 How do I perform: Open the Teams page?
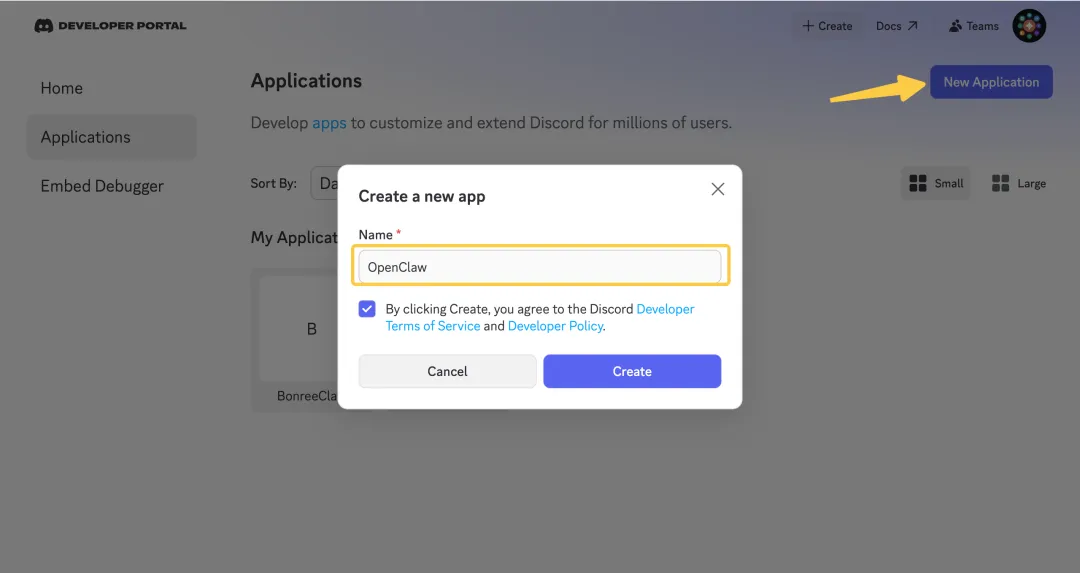(973, 26)
